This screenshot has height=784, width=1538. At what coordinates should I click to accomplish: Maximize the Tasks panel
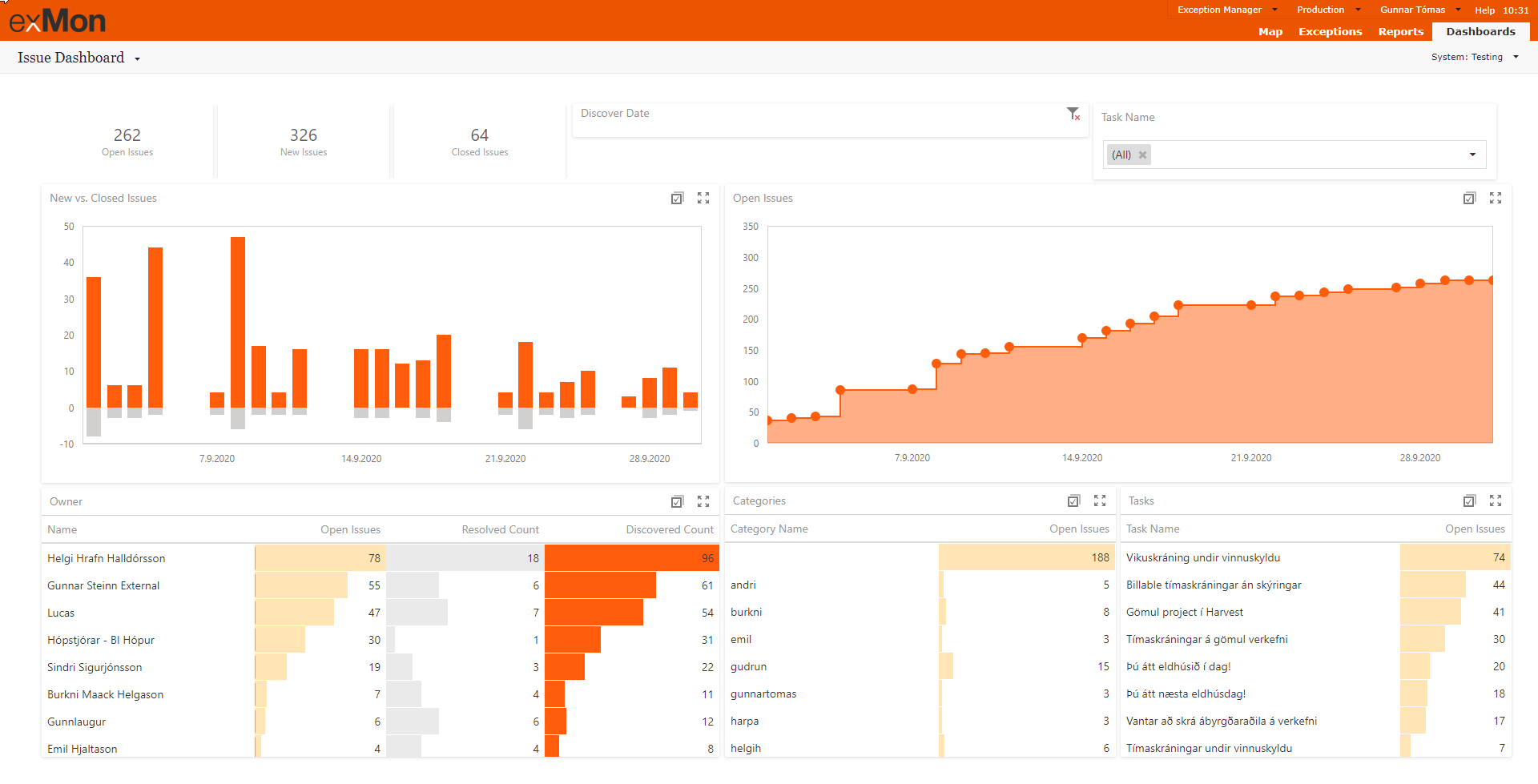pyautogui.click(x=1495, y=501)
